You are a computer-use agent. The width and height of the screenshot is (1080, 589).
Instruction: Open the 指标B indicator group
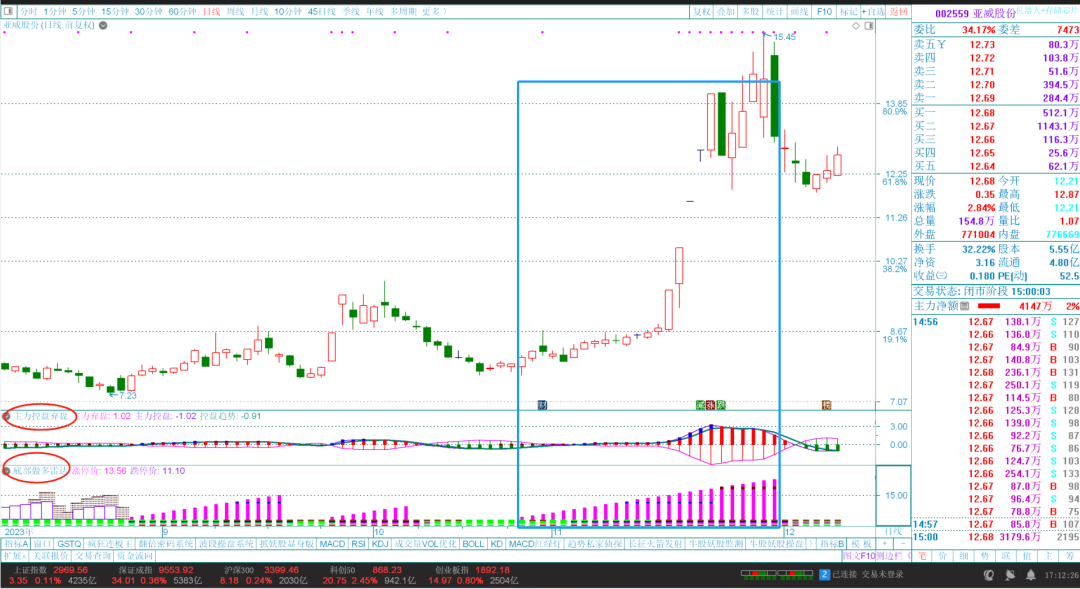tap(832, 544)
